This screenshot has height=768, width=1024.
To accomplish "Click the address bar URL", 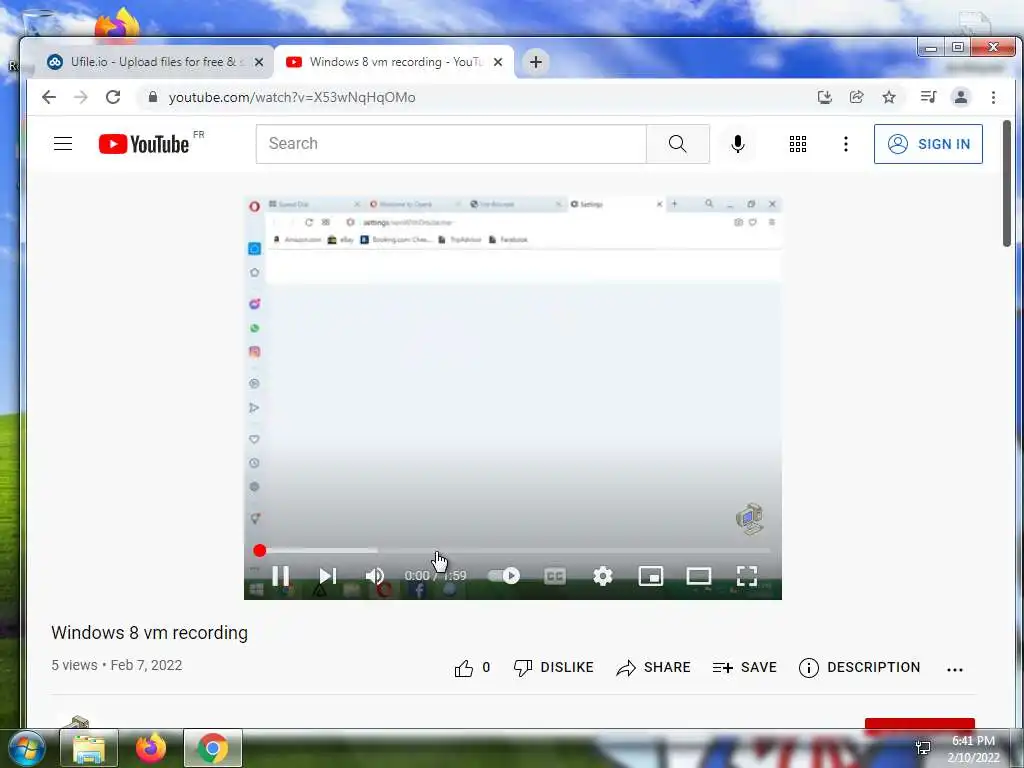I will pos(292,97).
